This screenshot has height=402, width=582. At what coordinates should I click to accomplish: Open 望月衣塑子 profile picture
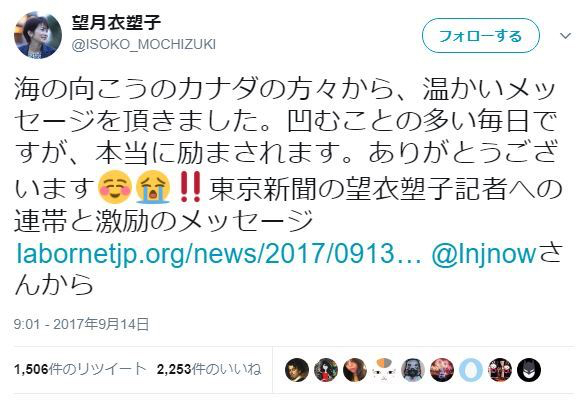(x=38, y=35)
